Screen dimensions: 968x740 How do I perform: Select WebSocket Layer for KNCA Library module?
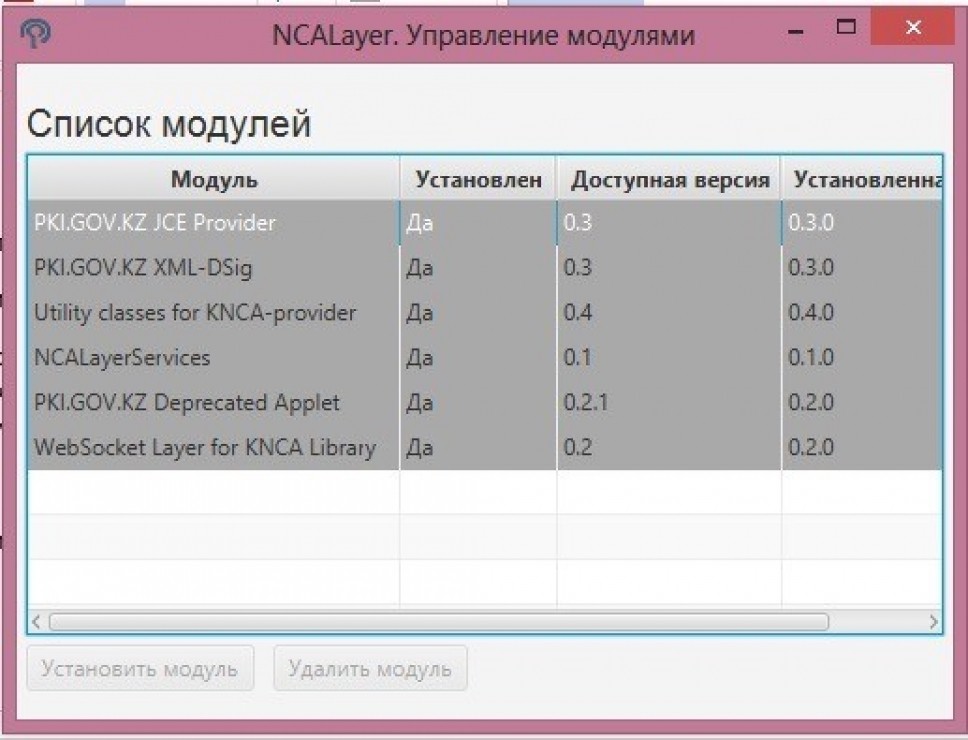click(485, 448)
